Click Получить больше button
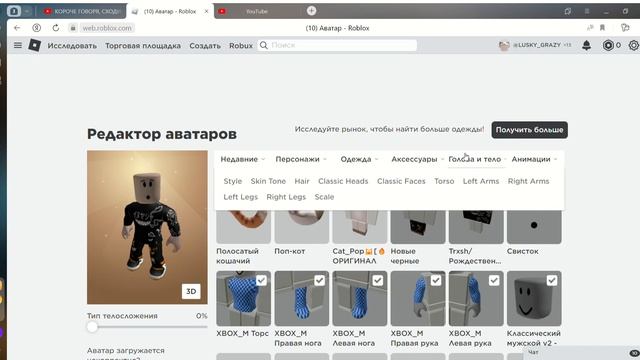Viewport: 640px width, 360px height. [529, 130]
